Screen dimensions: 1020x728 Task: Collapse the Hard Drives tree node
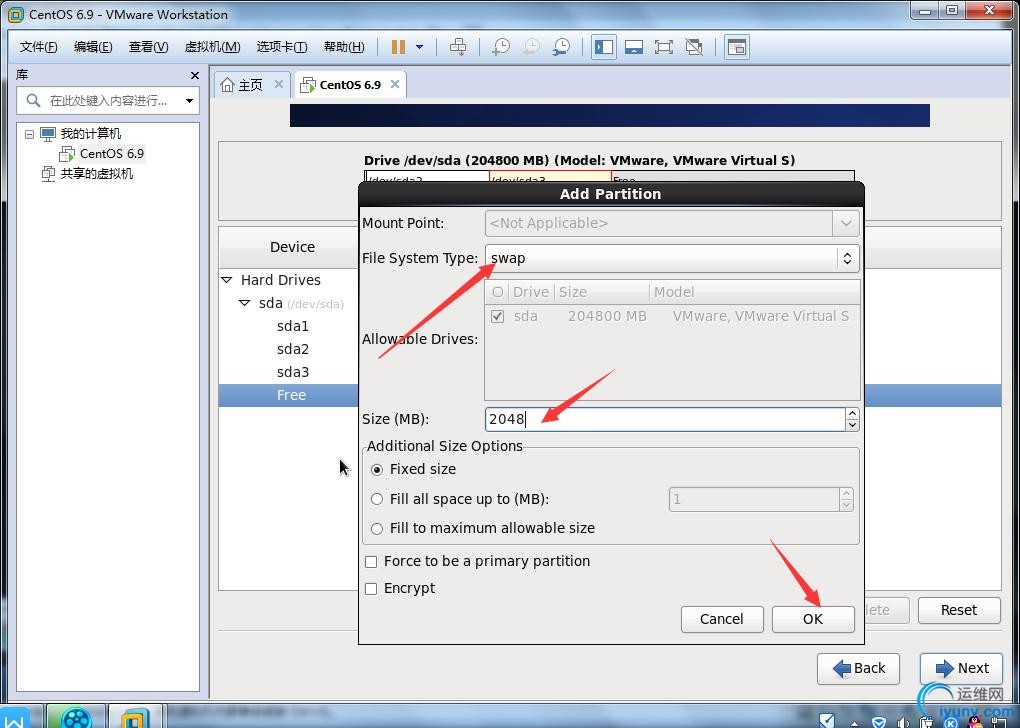[x=226, y=280]
